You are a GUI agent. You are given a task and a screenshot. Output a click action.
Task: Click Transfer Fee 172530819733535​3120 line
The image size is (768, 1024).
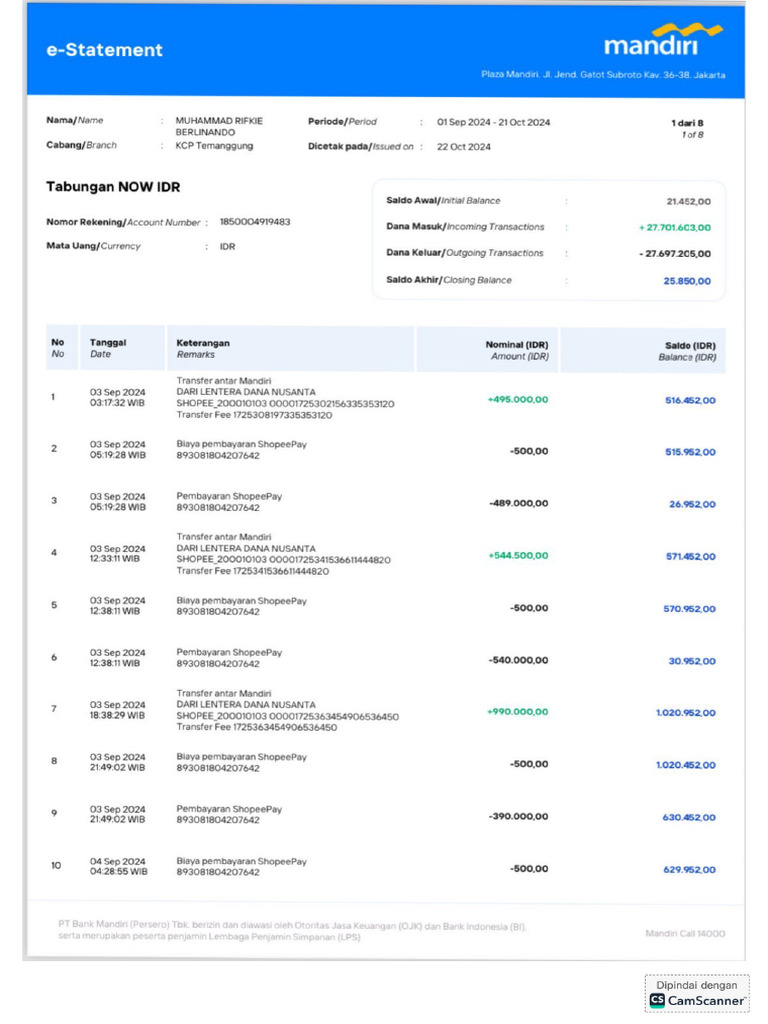pos(254,415)
